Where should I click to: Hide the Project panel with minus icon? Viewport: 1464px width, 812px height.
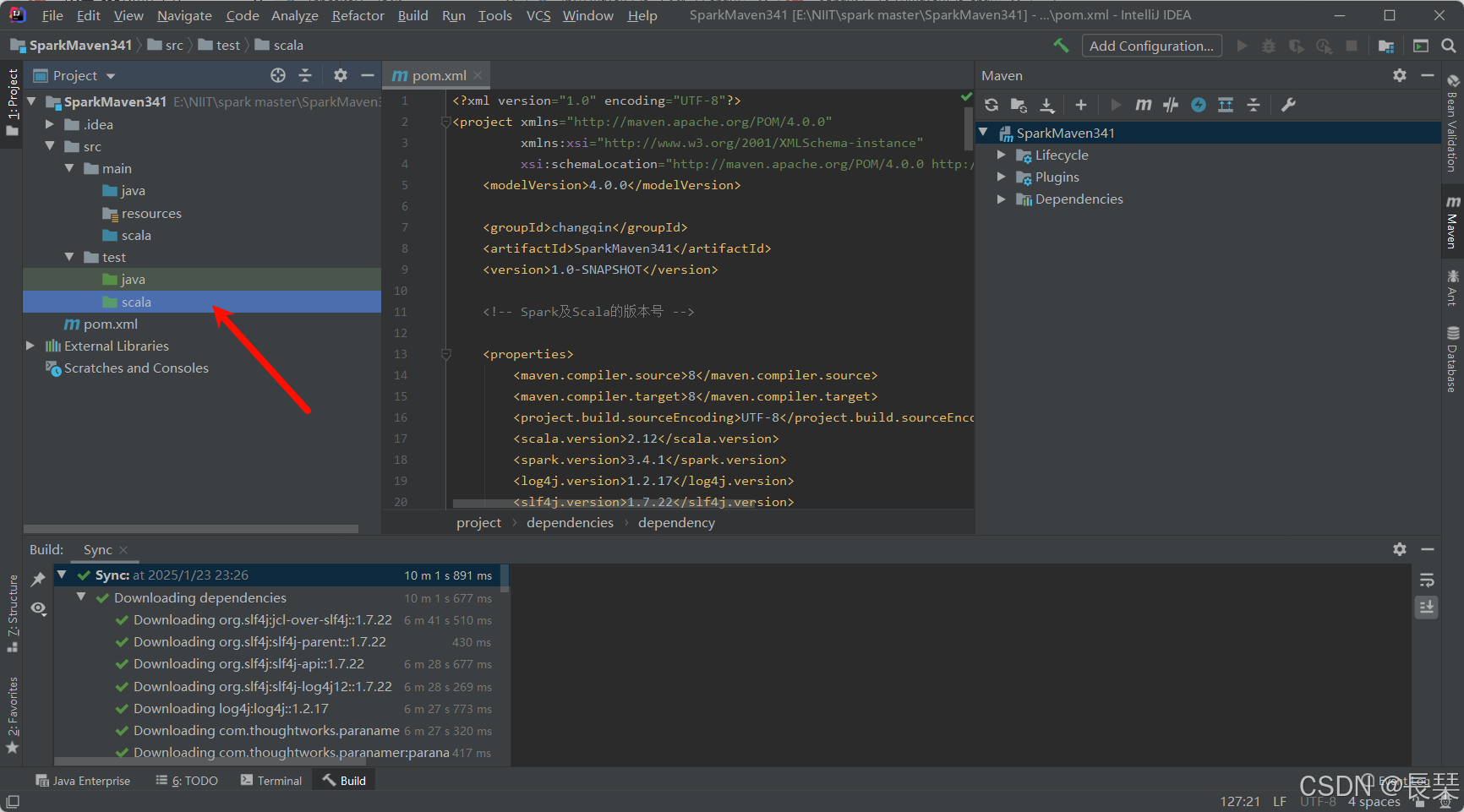368,75
